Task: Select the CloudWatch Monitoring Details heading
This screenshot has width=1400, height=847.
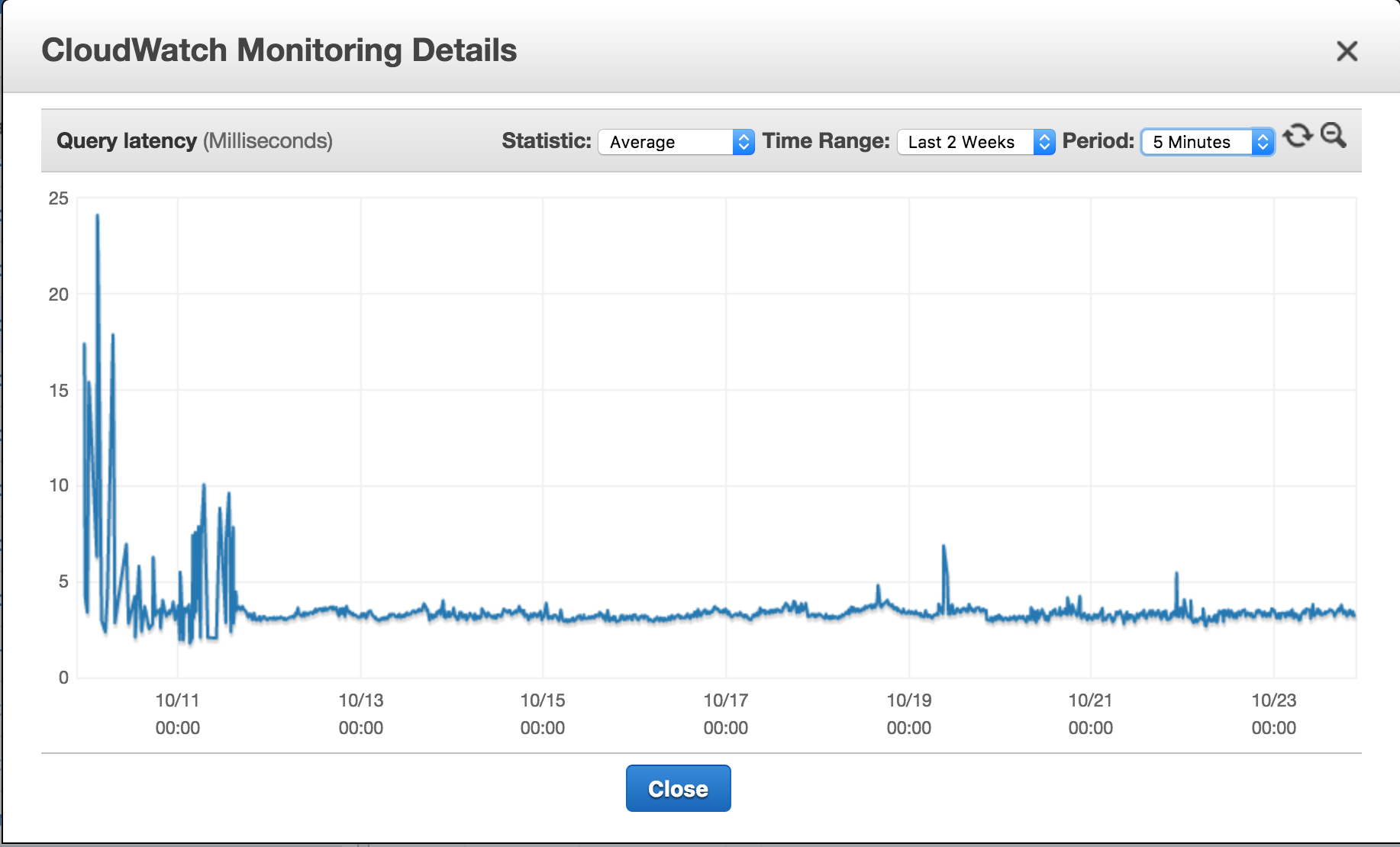Action: click(x=279, y=50)
